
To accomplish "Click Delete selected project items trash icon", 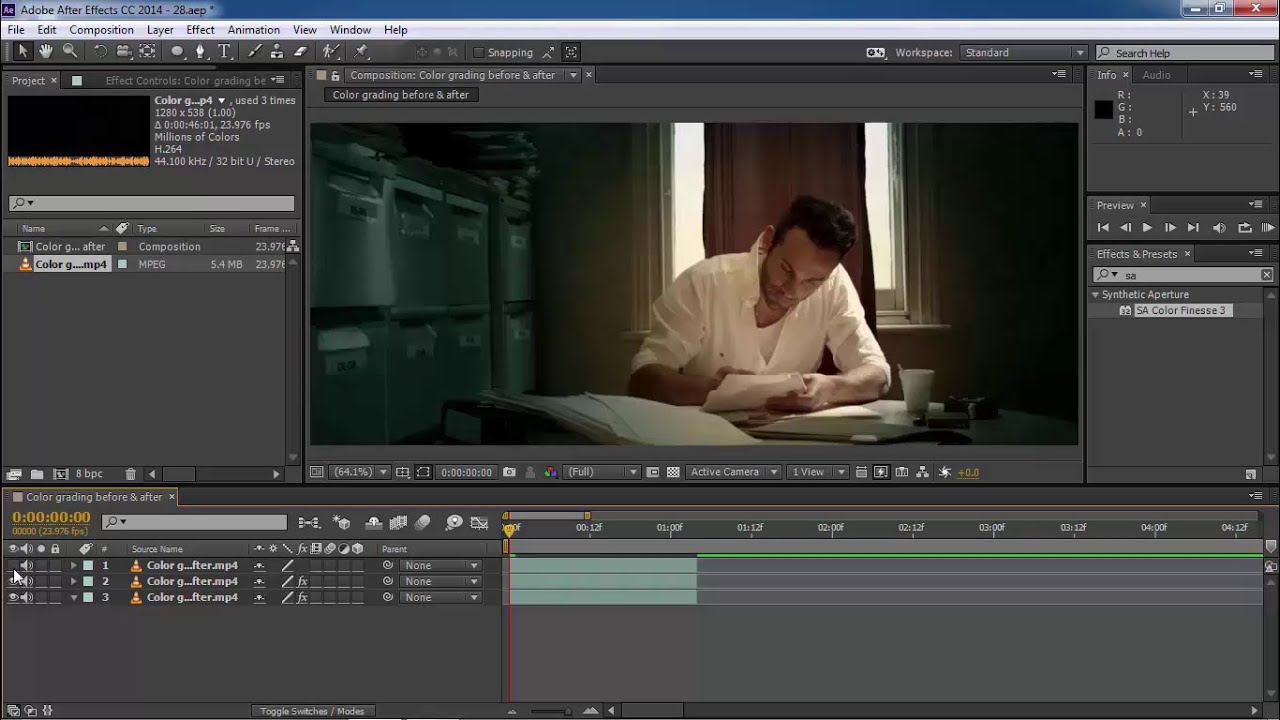I will [130, 474].
